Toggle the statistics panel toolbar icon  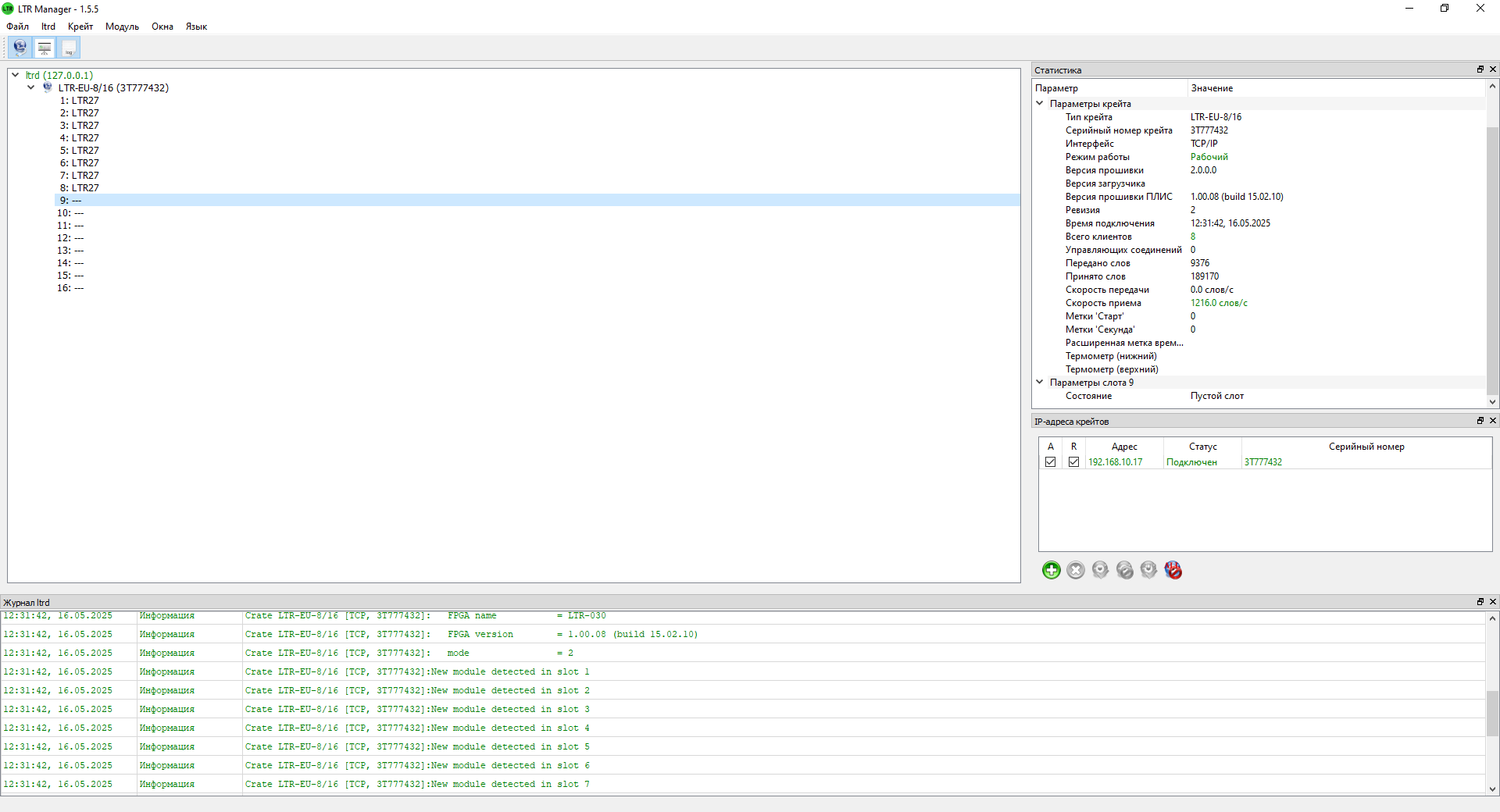pos(45,48)
